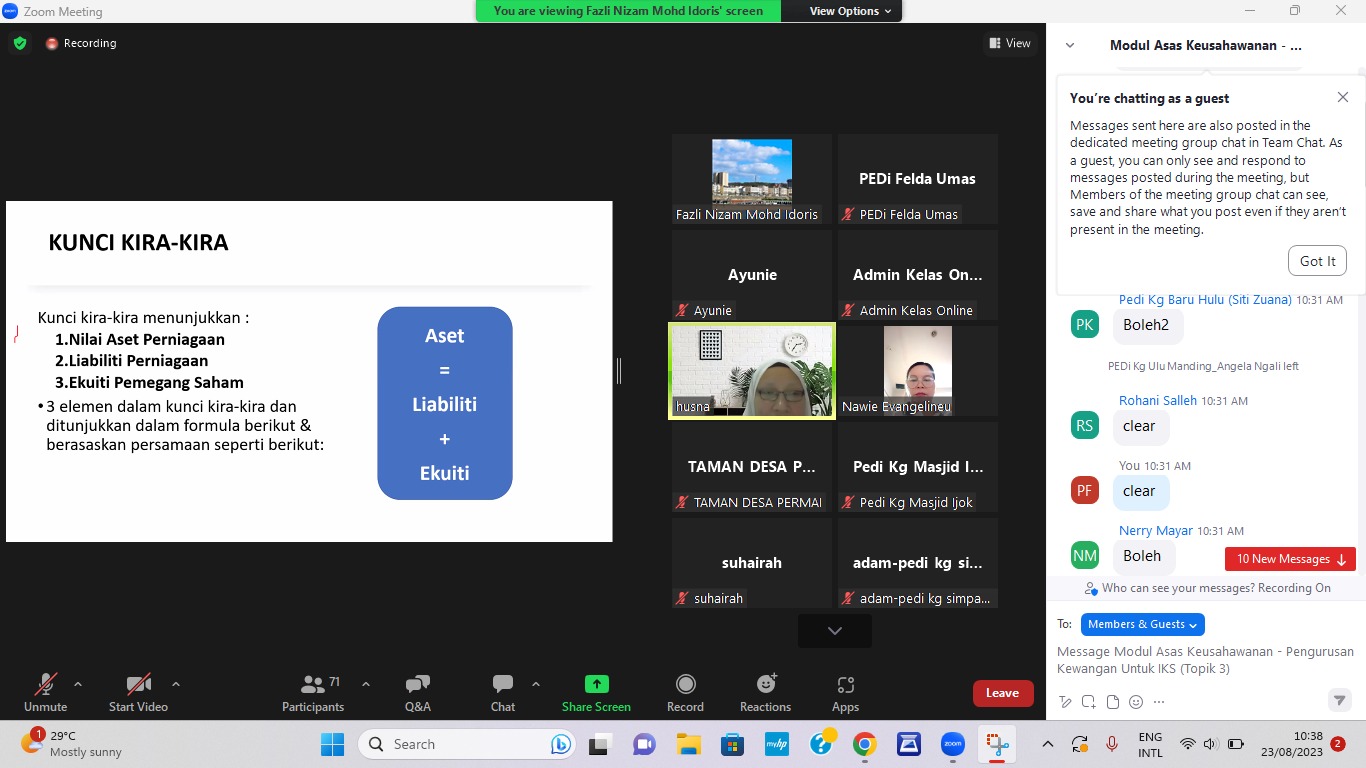Open the Apps panel
1366x768 pixels.
(845, 685)
